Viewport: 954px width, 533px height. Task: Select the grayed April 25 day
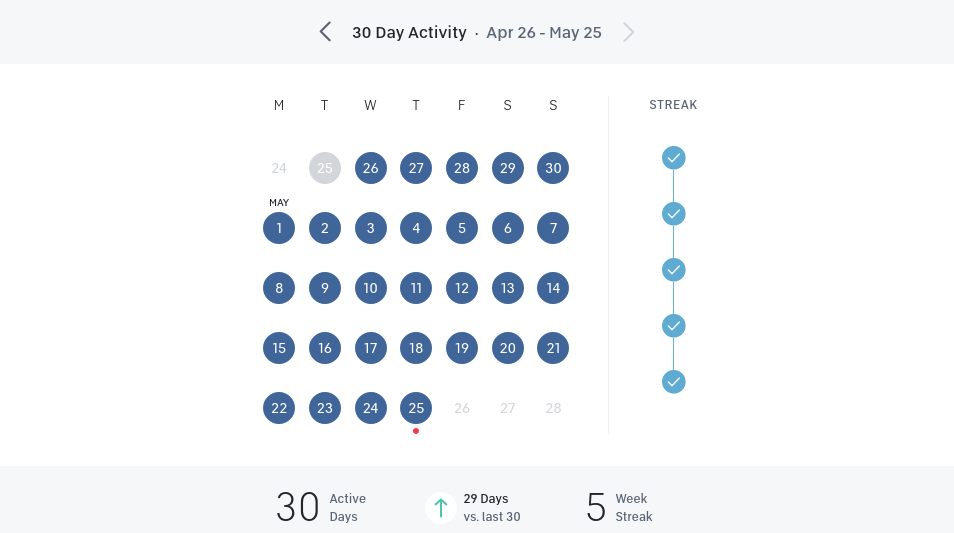tap(325, 168)
